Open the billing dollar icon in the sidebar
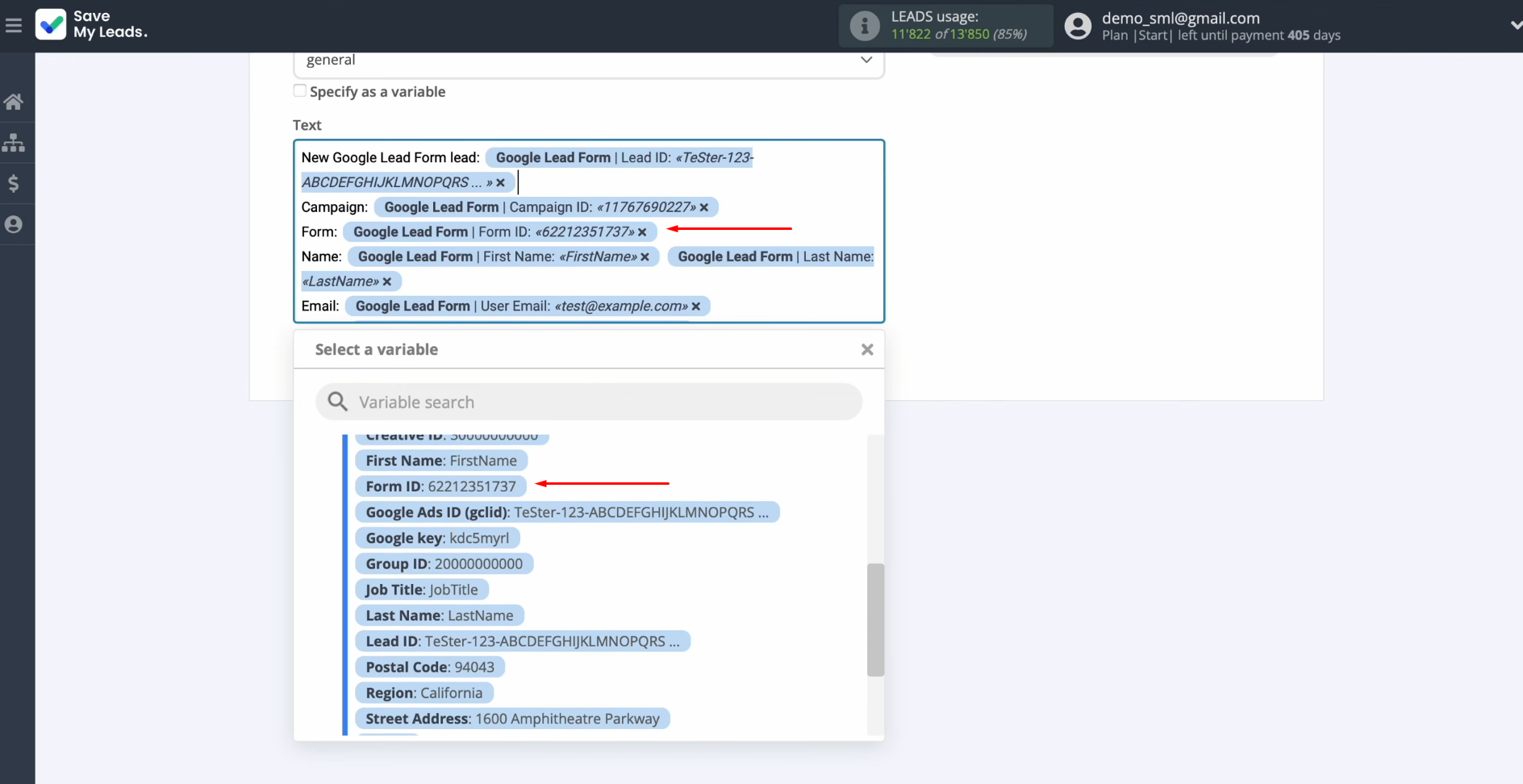1523x784 pixels. (14, 184)
